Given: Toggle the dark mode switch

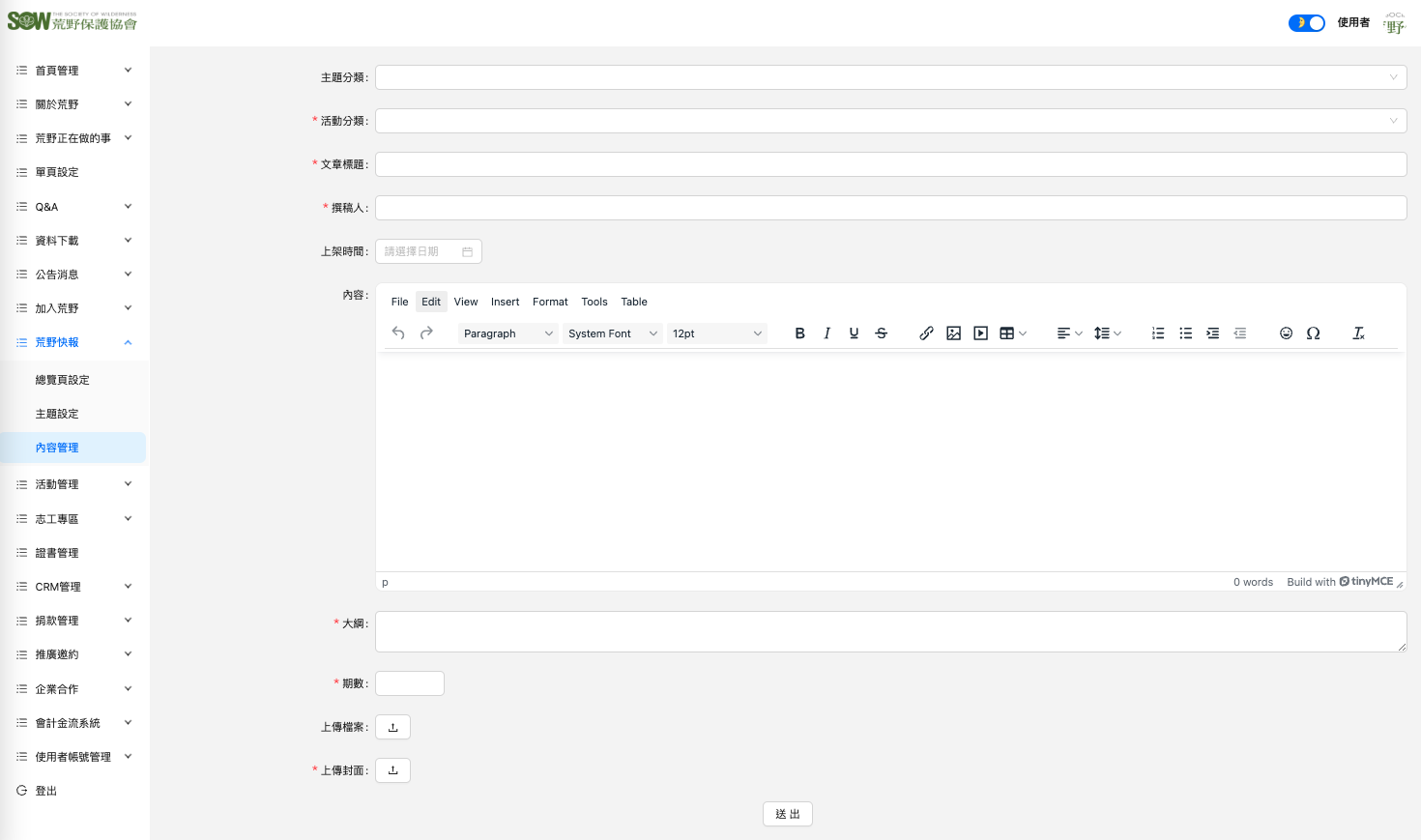Looking at the screenshot, I should pyautogui.click(x=1307, y=23).
